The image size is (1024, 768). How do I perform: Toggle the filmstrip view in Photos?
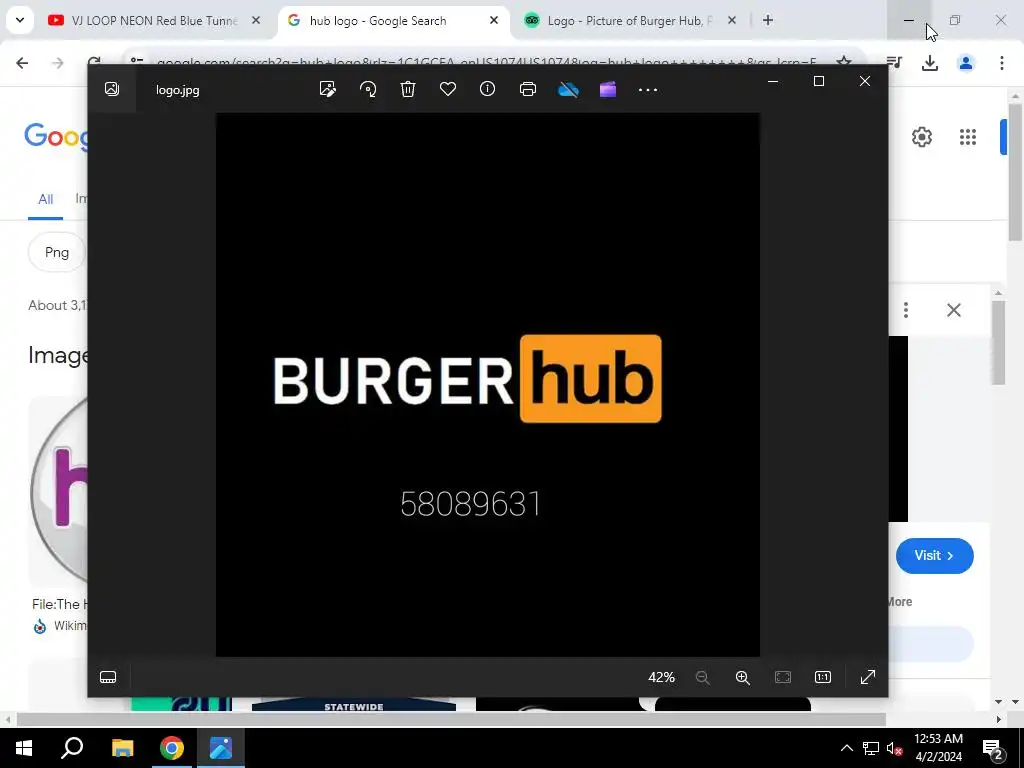coord(108,677)
